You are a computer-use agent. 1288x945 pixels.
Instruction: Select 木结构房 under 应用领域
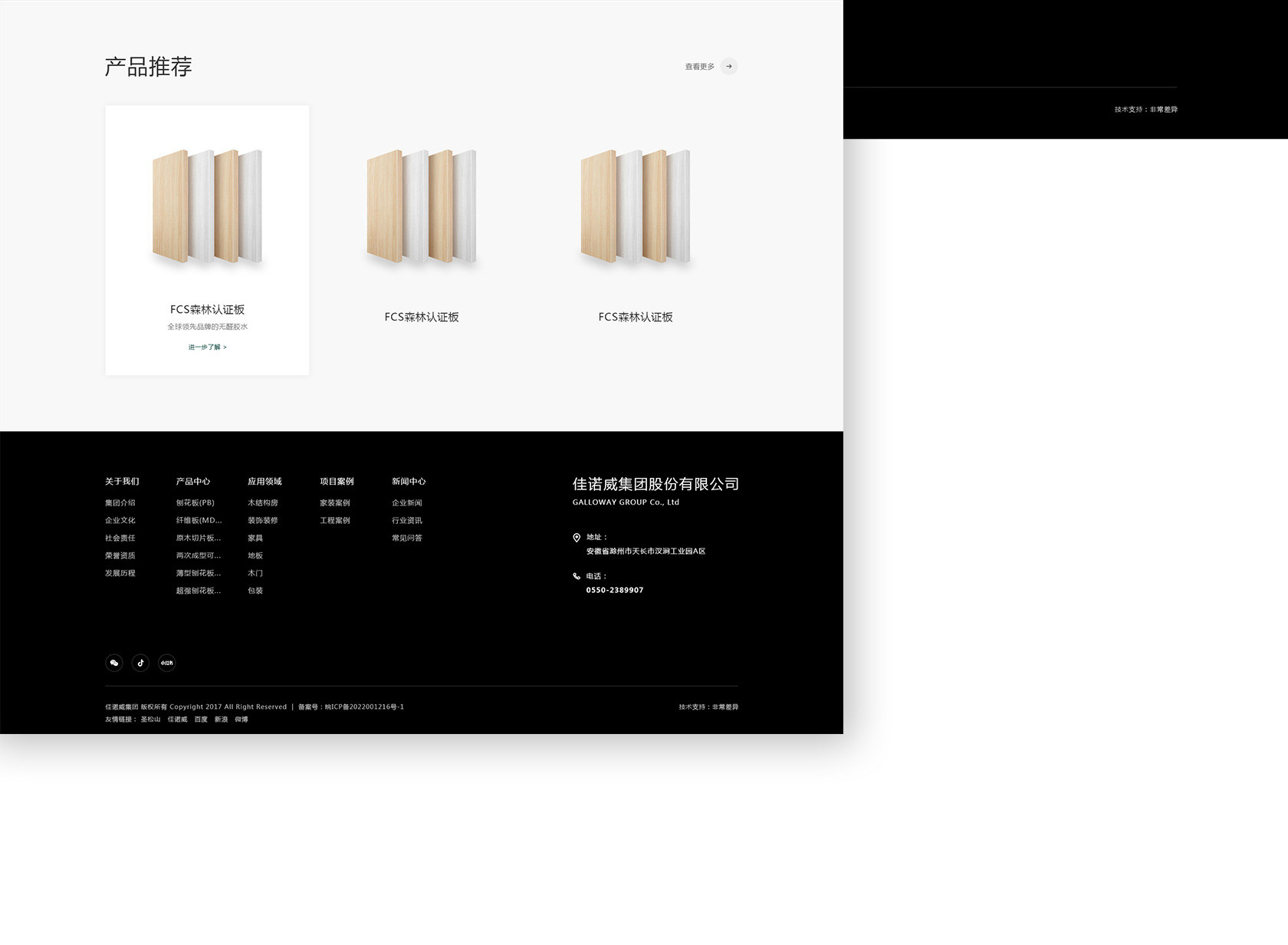coord(262,503)
